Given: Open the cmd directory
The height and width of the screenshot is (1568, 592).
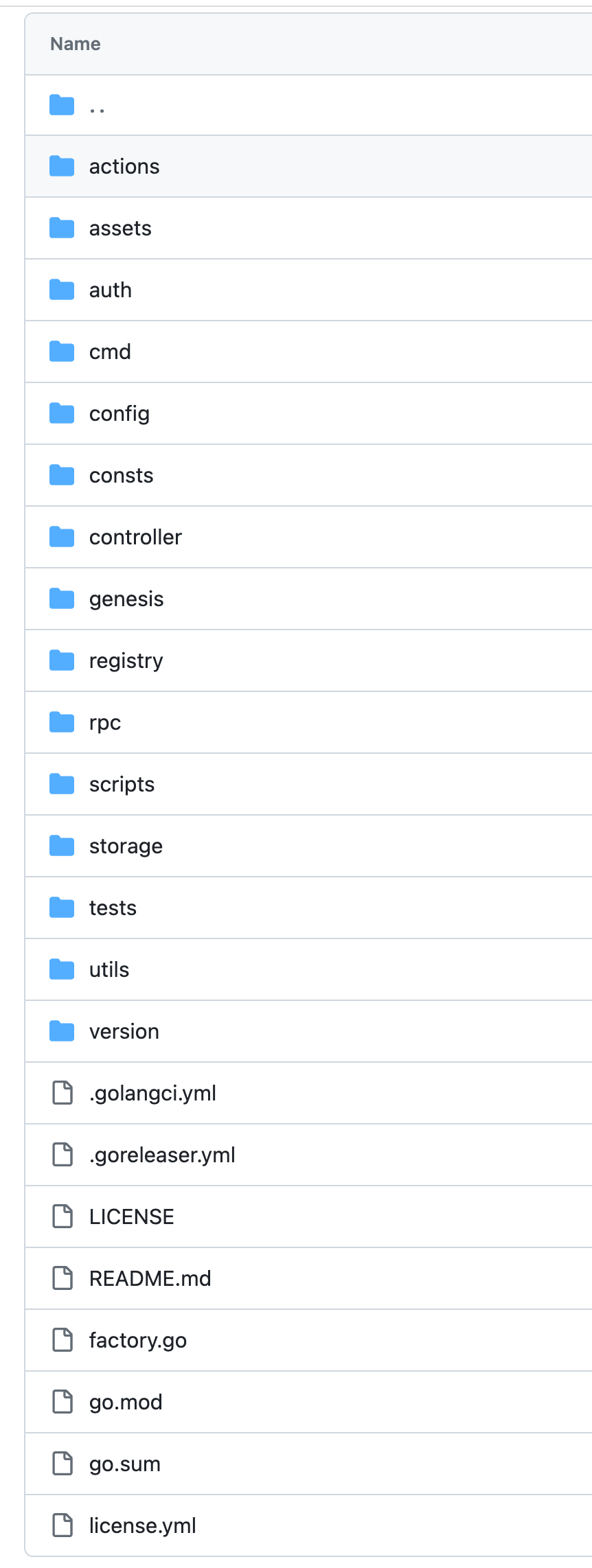Looking at the screenshot, I should tap(110, 351).
